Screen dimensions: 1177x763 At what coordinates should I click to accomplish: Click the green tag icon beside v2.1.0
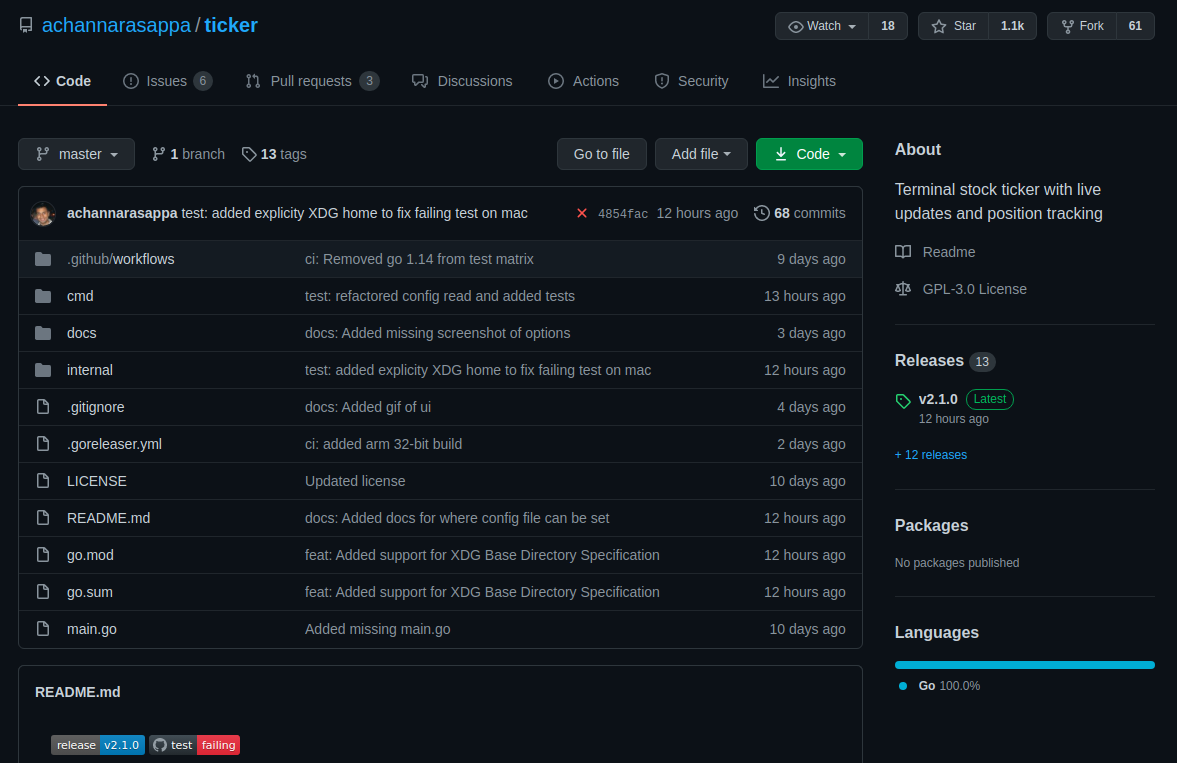coord(903,401)
